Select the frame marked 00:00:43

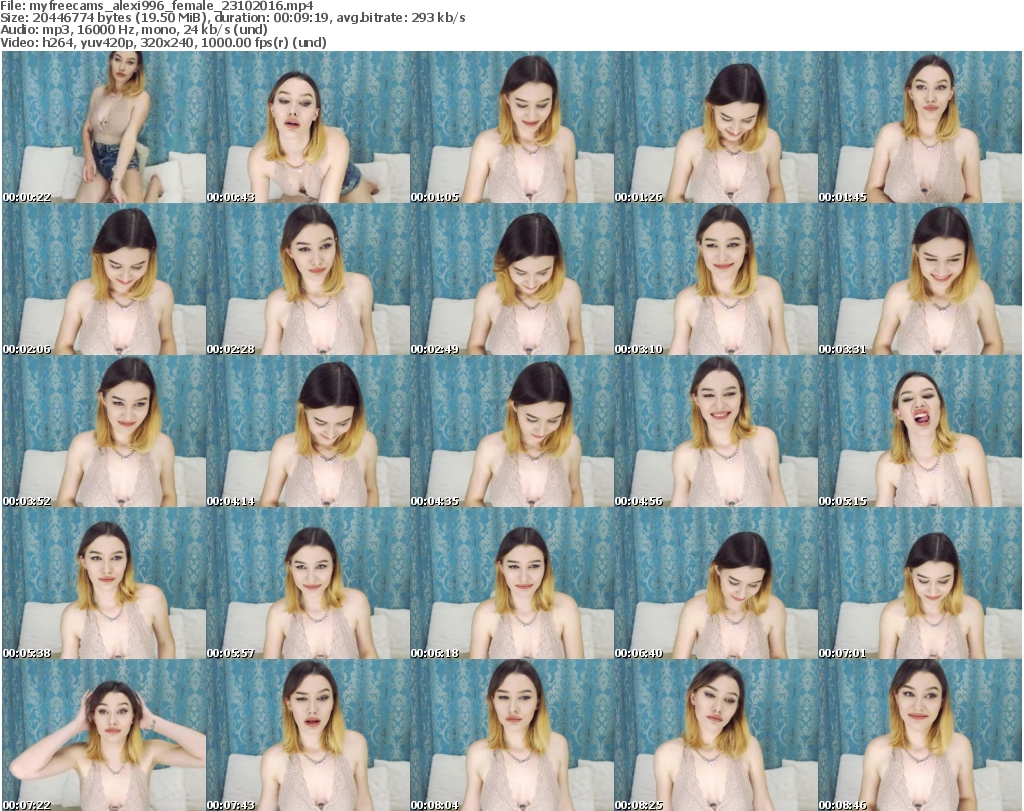tap(308, 128)
